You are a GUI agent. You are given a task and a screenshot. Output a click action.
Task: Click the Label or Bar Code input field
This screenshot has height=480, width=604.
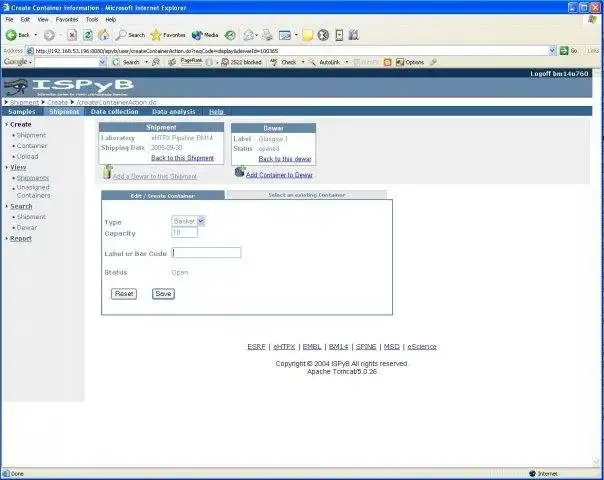[206, 252]
